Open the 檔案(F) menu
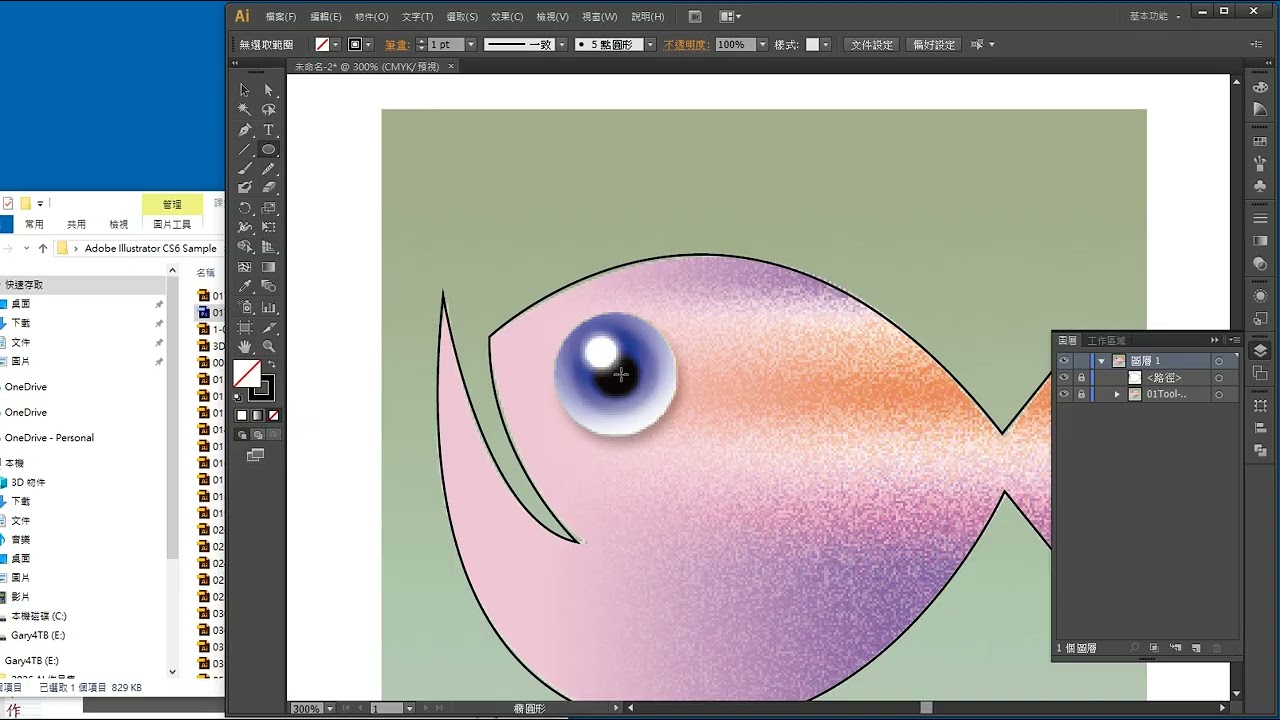 [x=281, y=17]
